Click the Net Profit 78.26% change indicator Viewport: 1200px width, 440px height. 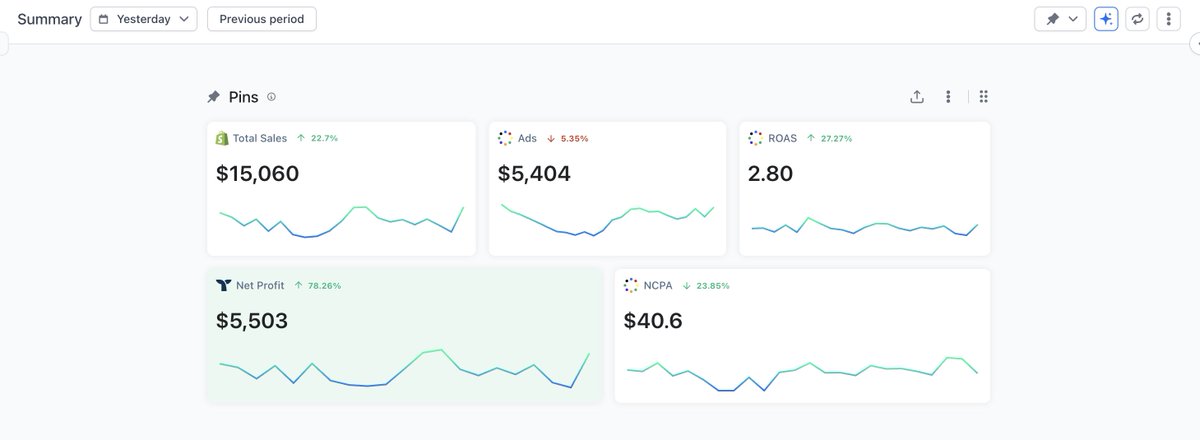point(317,285)
